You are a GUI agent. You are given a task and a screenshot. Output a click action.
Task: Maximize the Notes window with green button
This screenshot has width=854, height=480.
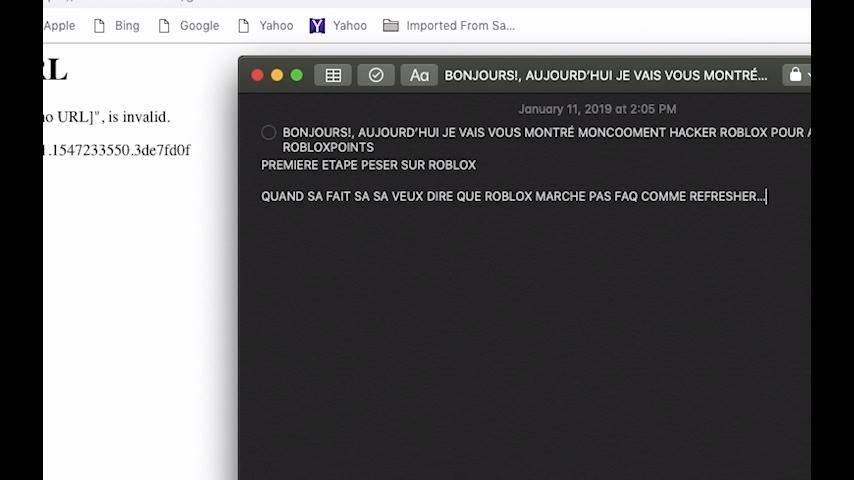[296, 75]
